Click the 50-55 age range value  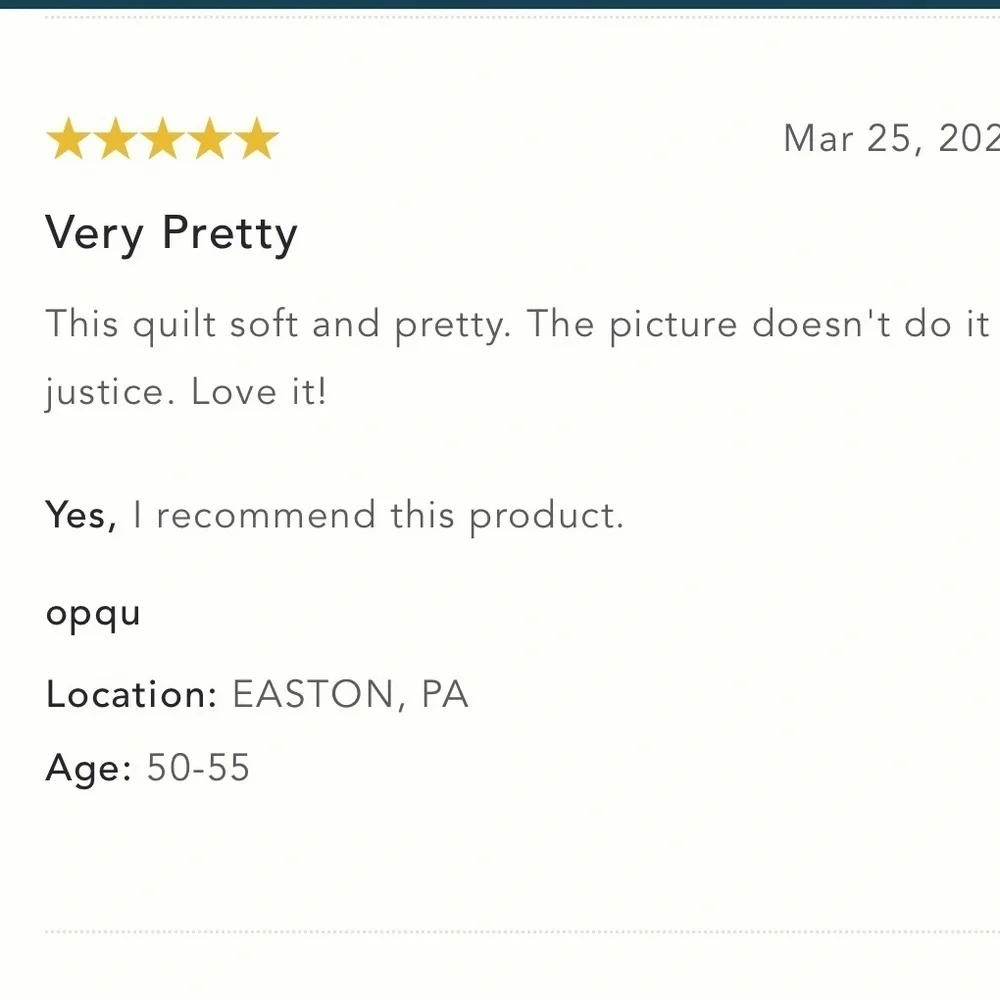pyautogui.click(x=198, y=767)
